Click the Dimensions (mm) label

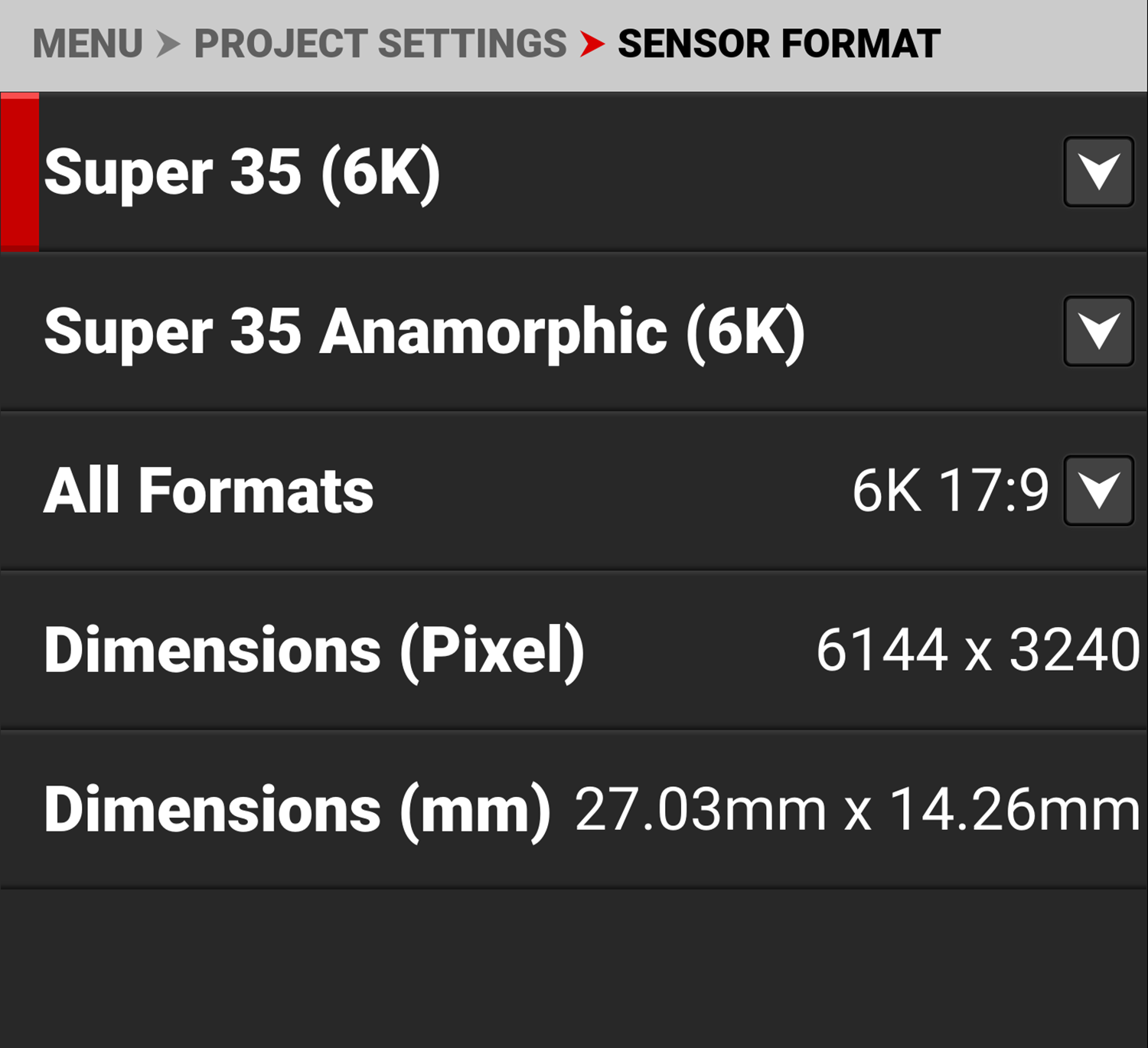(297, 810)
